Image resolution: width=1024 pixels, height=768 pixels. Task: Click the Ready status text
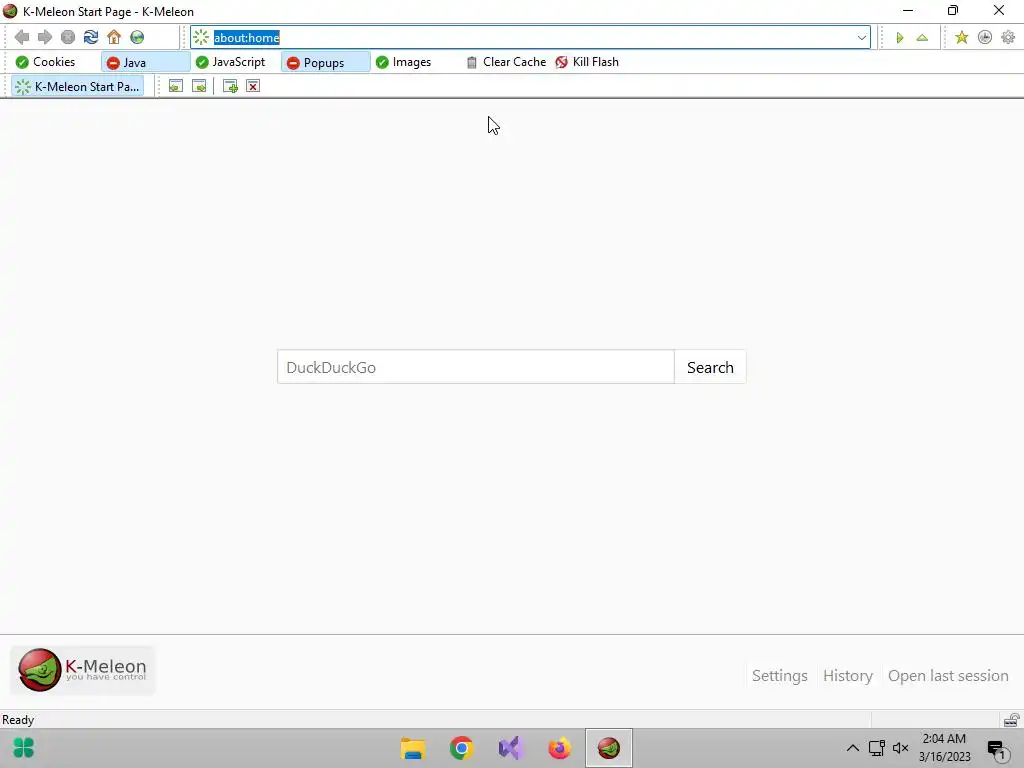coord(18,720)
